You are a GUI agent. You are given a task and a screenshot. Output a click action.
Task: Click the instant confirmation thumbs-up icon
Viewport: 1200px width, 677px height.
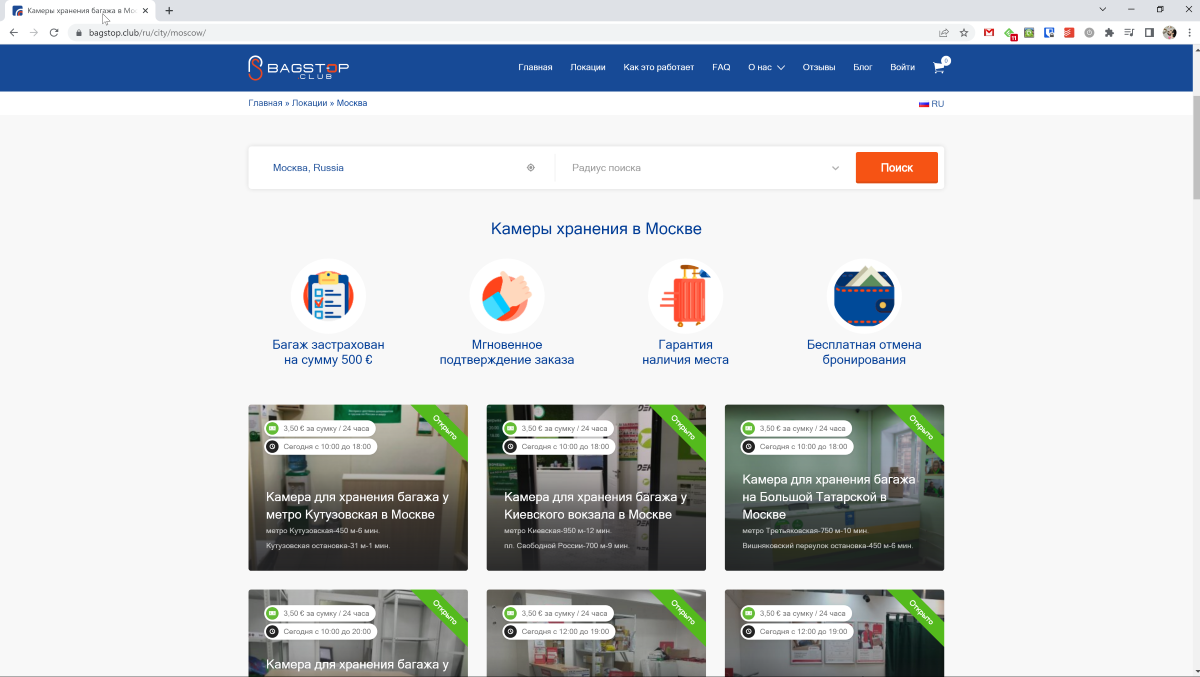coord(507,295)
